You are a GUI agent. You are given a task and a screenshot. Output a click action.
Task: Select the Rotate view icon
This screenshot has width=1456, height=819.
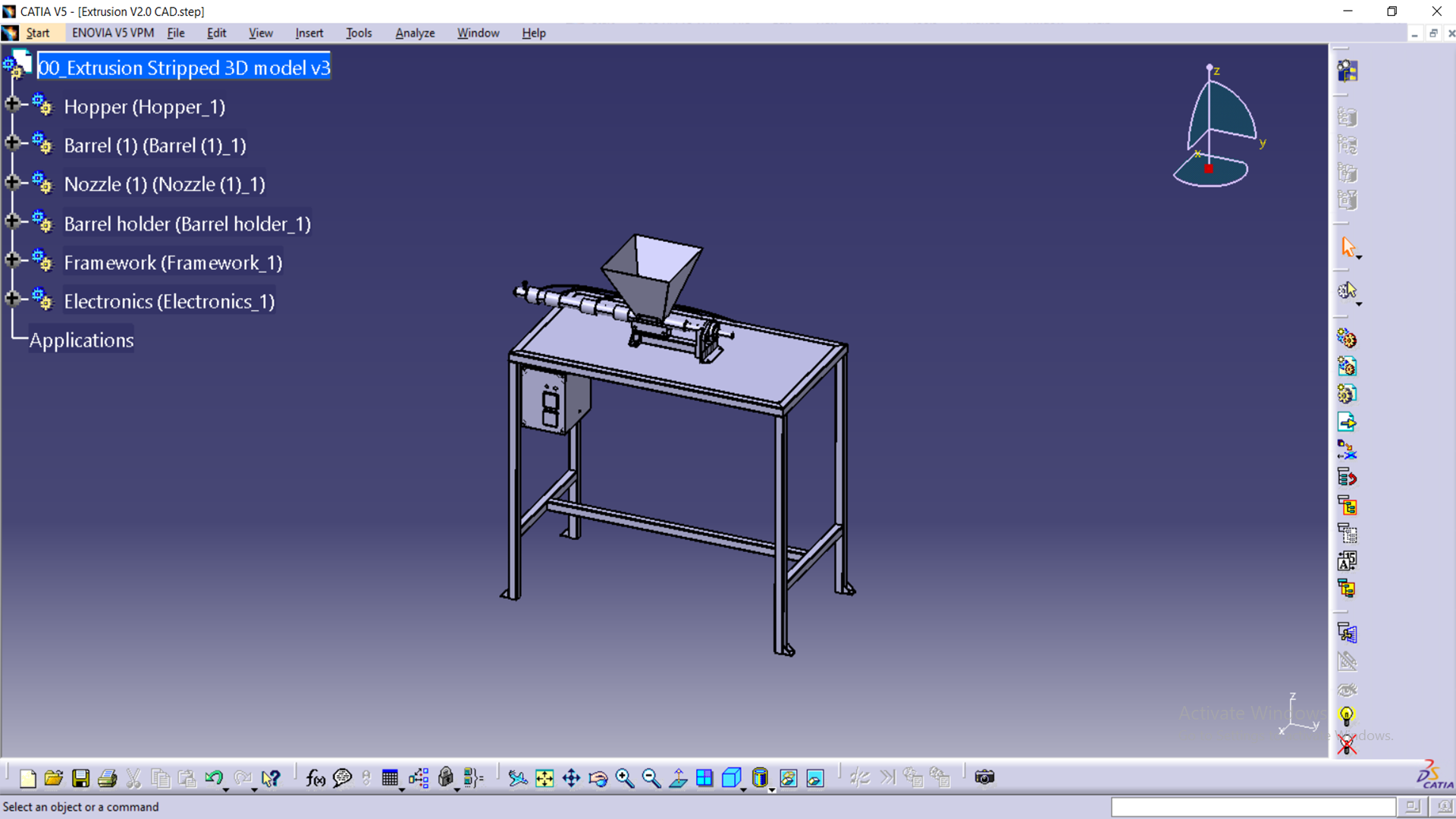coord(598,778)
